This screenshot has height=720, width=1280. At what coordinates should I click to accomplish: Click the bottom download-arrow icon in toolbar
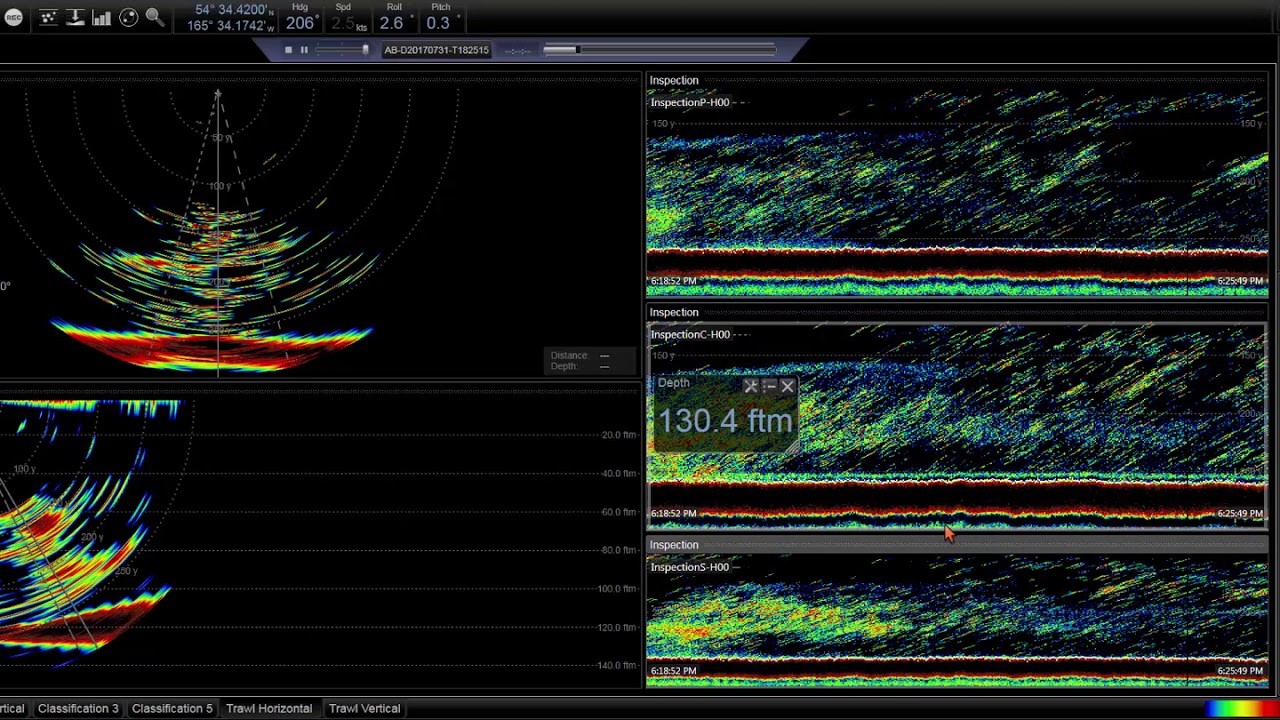point(75,18)
